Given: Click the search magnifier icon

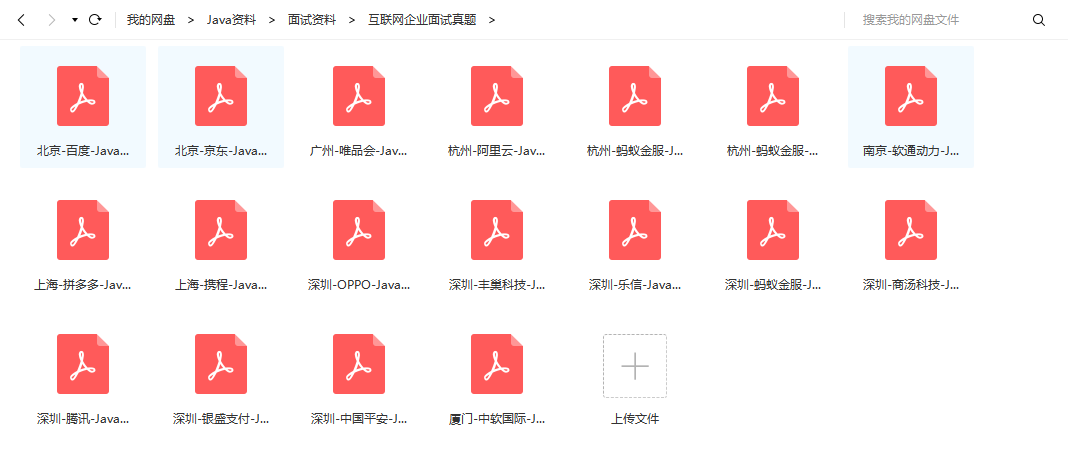Looking at the screenshot, I should [1039, 20].
